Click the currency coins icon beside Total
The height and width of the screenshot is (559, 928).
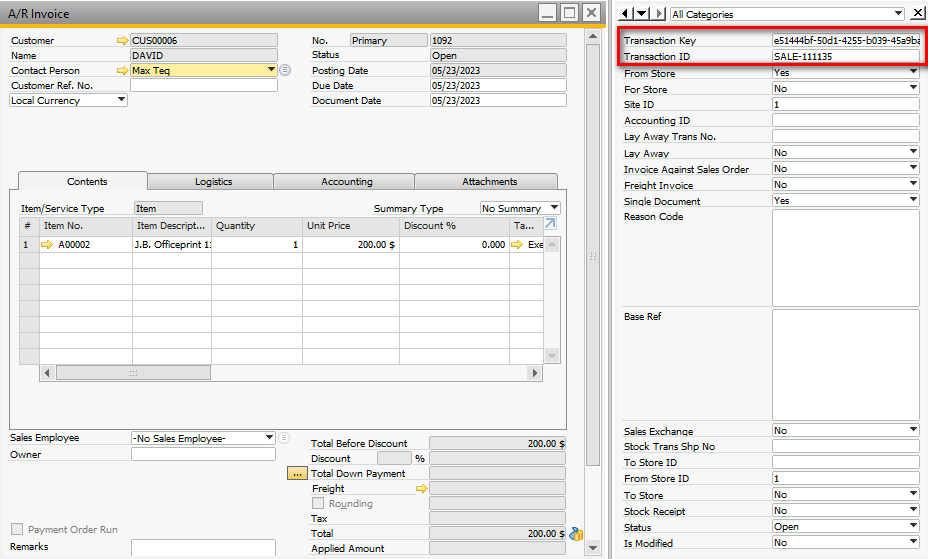pyautogui.click(x=576, y=534)
